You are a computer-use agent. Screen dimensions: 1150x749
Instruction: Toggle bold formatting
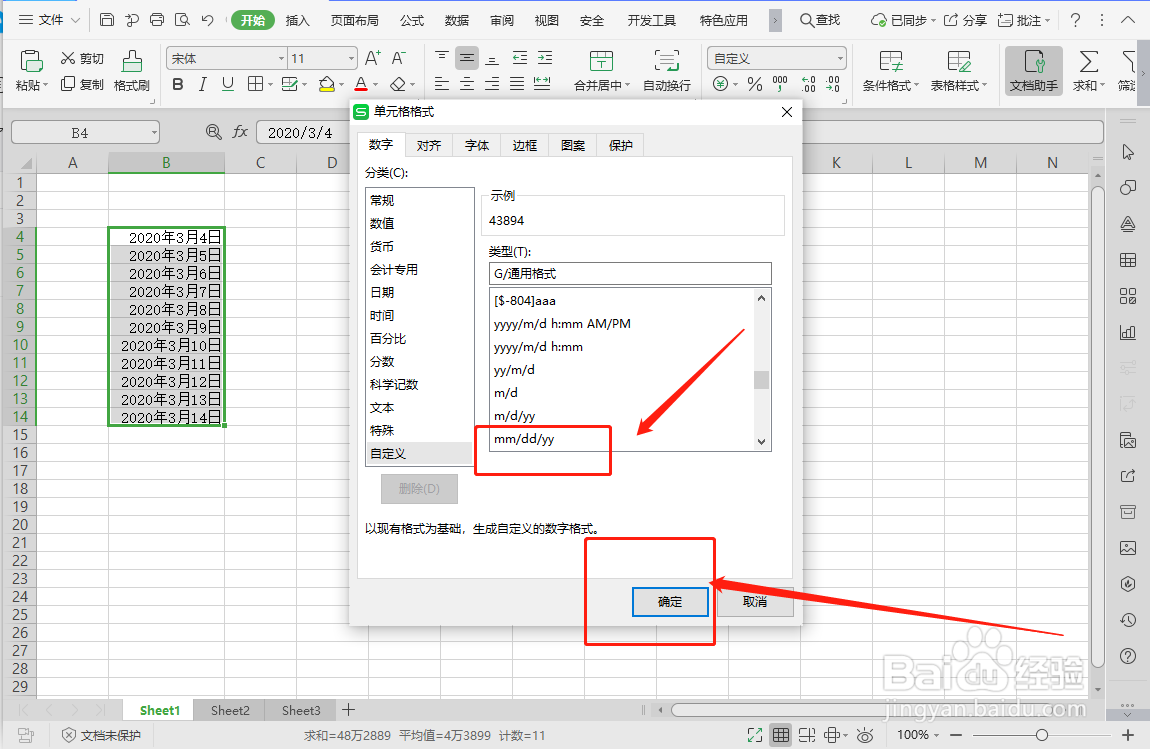(178, 85)
